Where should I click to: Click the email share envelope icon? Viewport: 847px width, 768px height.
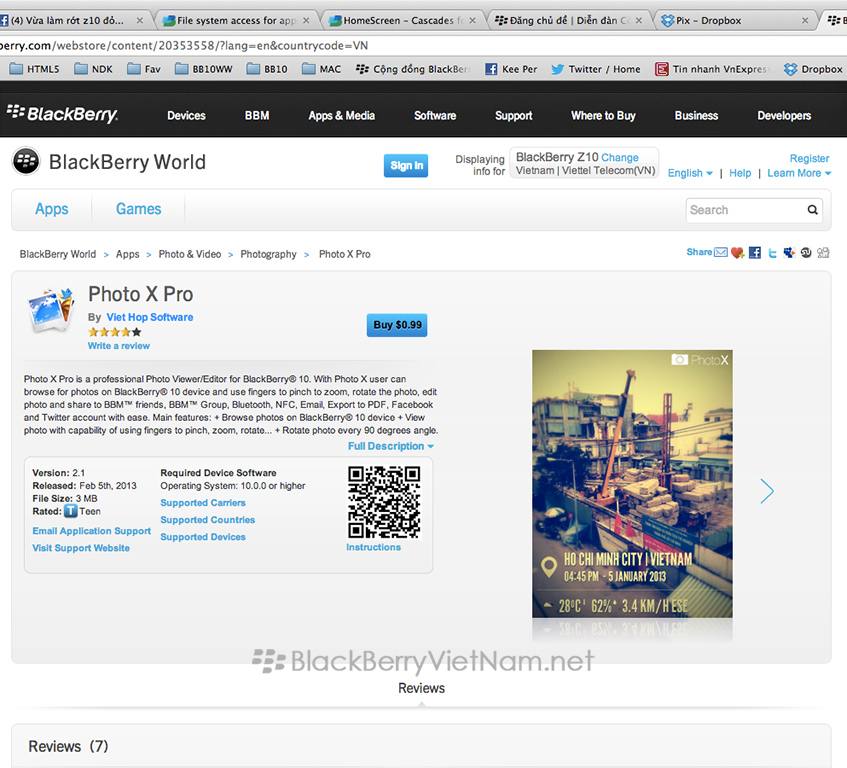point(720,253)
